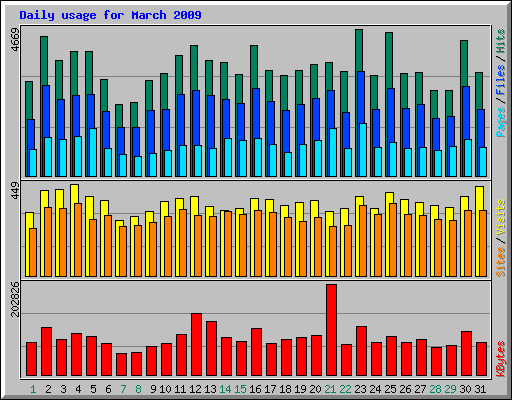Click the blue Files bar for day 16

(256, 113)
